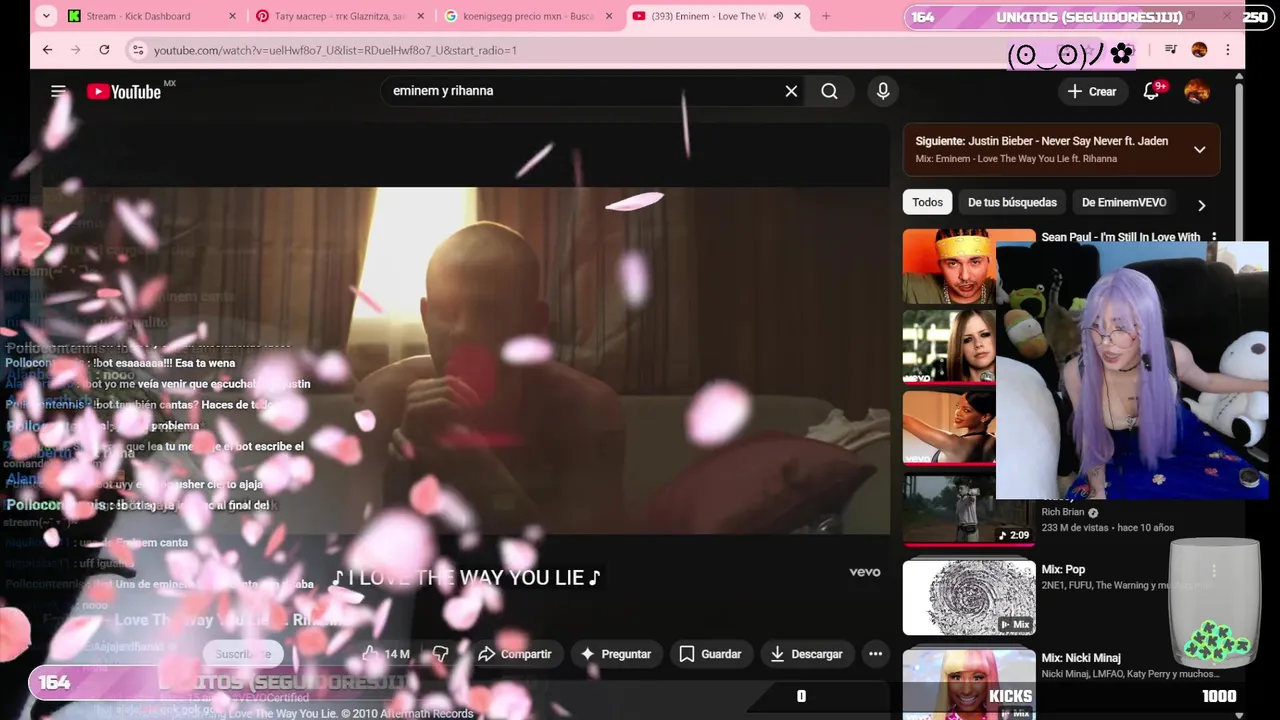Screen dimensions: 1280x720
Task: Select the De EminemVEVO chip
Action: pyautogui.click(x=1124, y=202)
